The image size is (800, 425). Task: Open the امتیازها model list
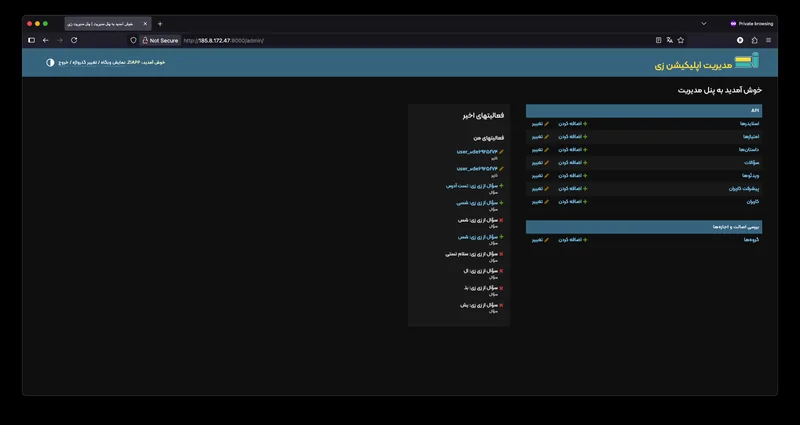[751, 137]
